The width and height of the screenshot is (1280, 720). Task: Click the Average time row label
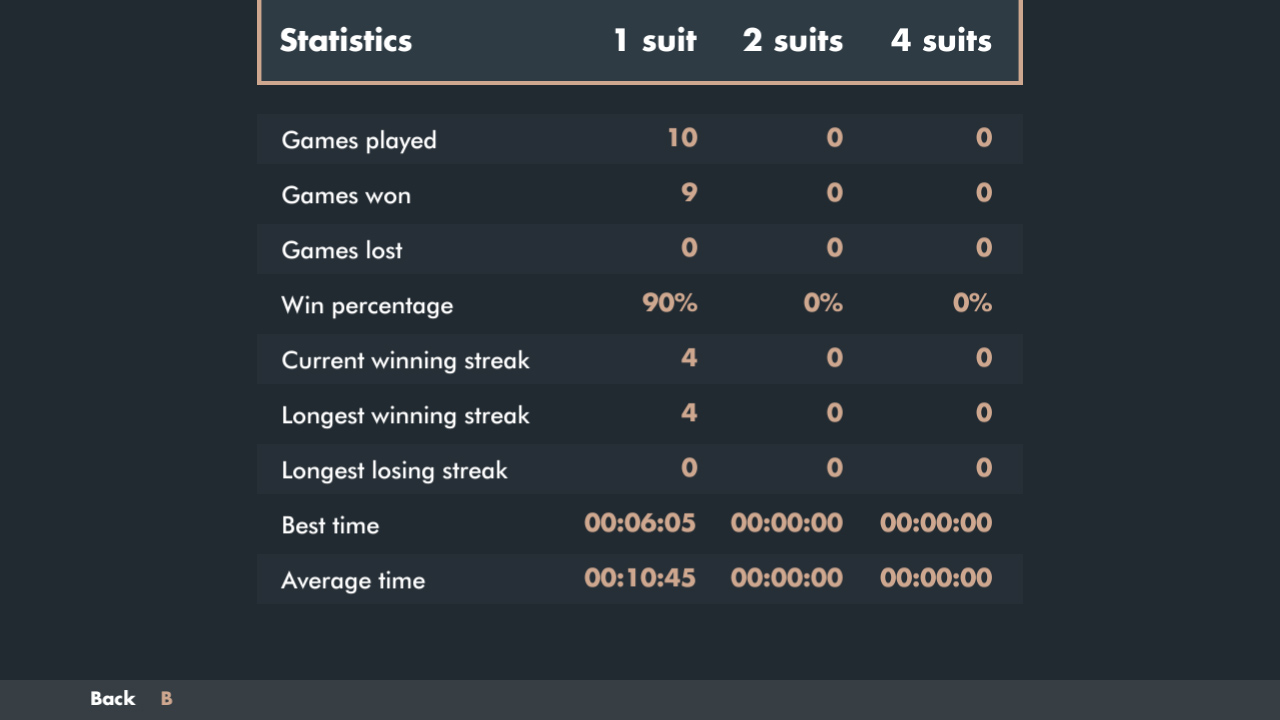tap(353, 580)
